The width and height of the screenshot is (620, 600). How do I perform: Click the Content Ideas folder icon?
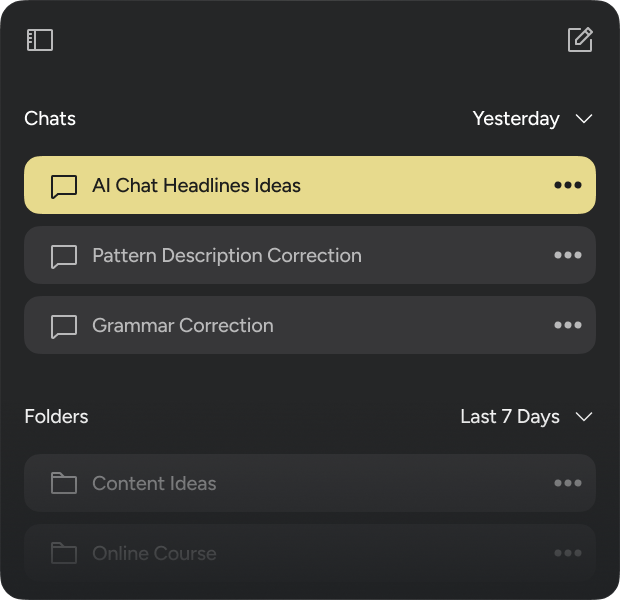(x=64, y=484)
